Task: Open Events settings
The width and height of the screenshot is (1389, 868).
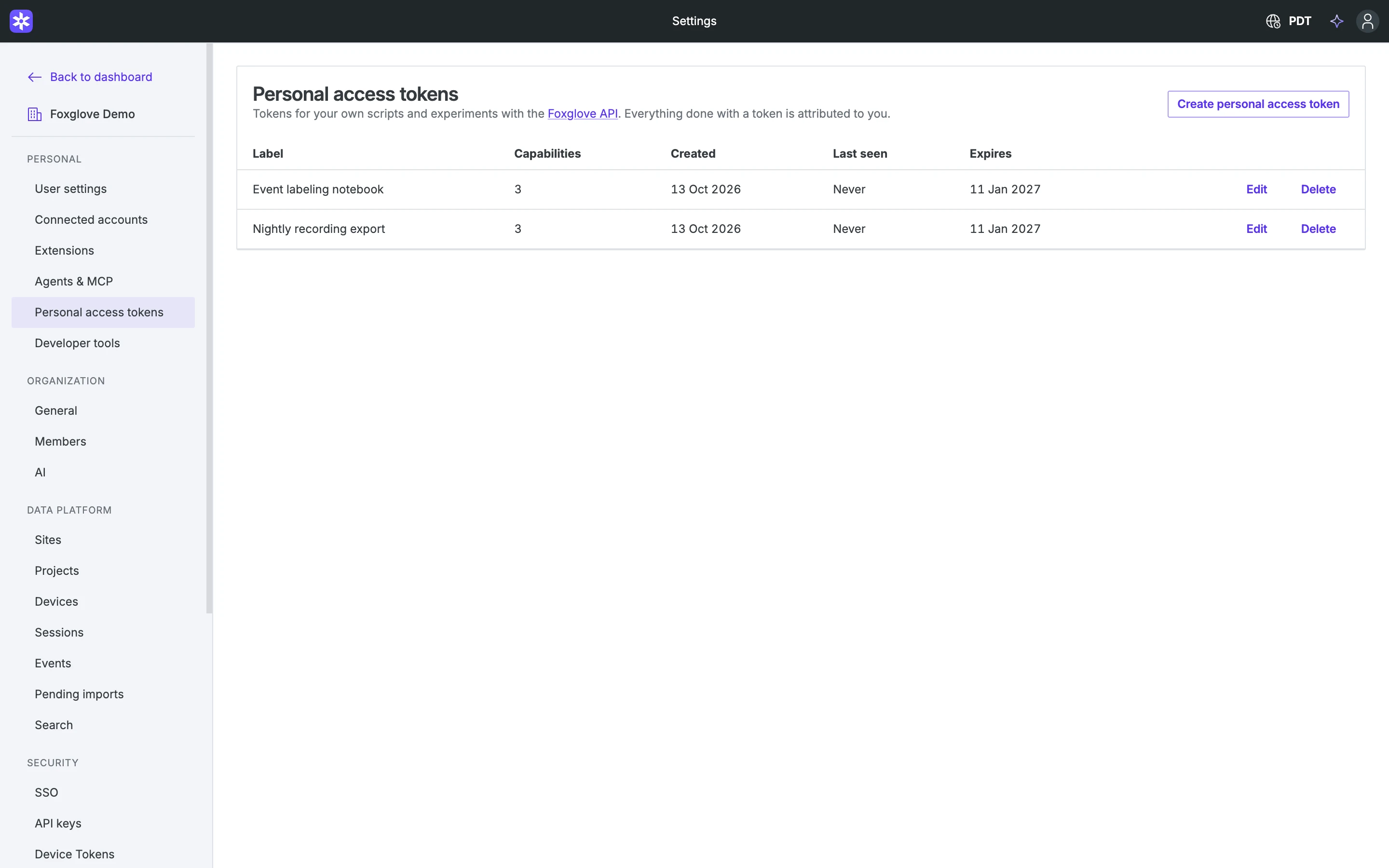Action: pos(103,664)
